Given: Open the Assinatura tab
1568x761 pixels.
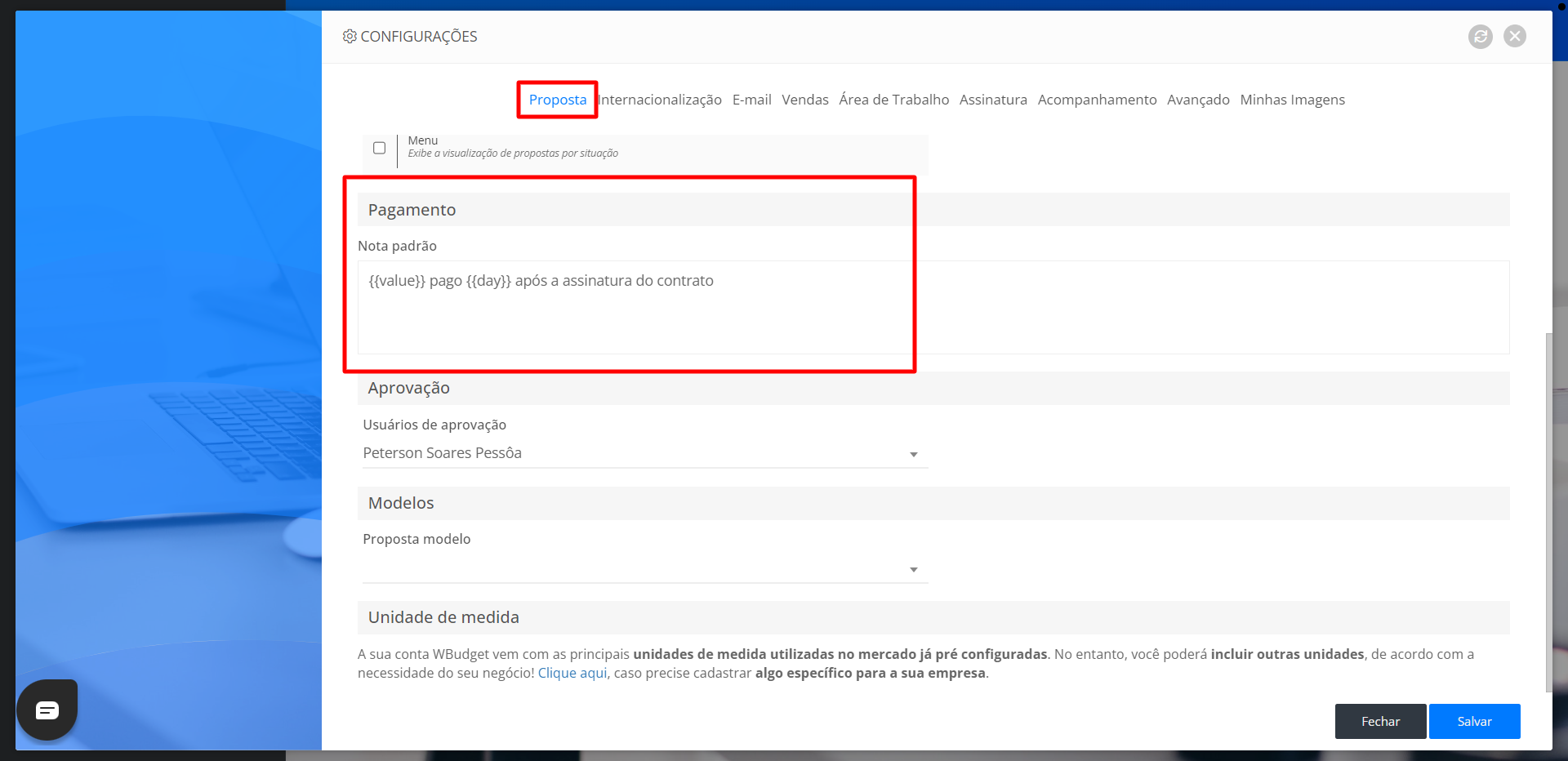Looking at the screenshot, I should (x=993, y=100).
